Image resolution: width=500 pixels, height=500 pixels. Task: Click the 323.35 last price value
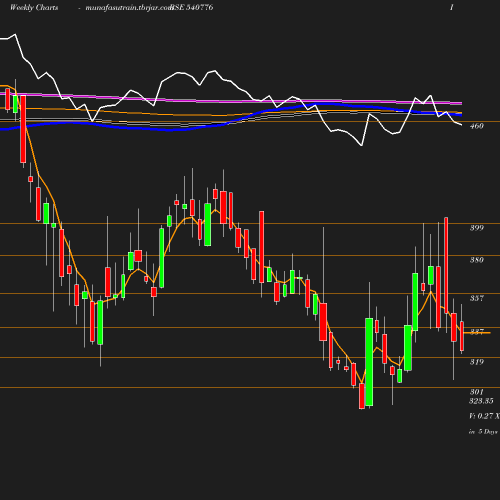coord(481,401)
